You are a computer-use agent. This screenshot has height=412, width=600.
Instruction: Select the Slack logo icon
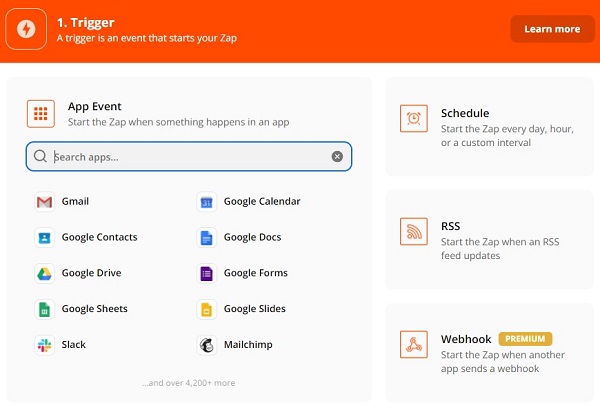[44, 345]
